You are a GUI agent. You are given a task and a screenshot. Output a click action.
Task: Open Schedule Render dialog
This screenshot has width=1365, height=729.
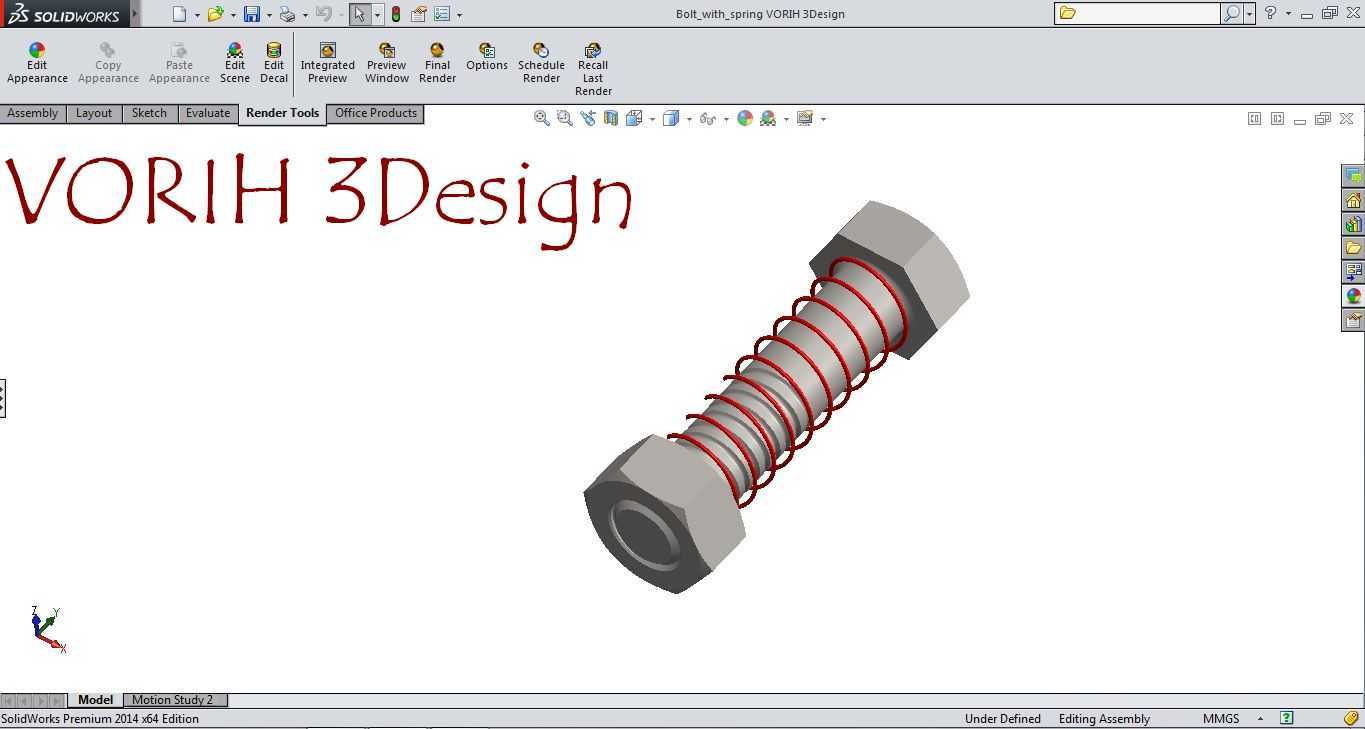pyautogui.click(x=541, y=63)
